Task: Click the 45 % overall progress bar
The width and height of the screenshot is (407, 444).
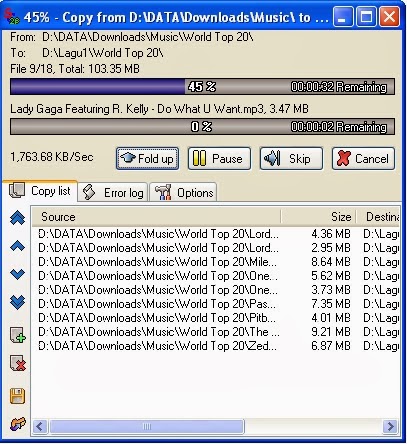Action: click(x=202, y=87)
